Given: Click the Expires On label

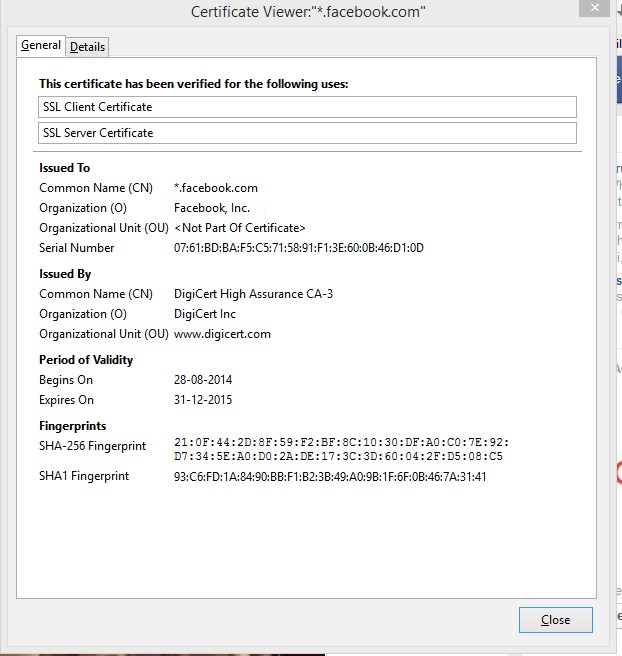Looking at the screenshot, I should 67,400.
